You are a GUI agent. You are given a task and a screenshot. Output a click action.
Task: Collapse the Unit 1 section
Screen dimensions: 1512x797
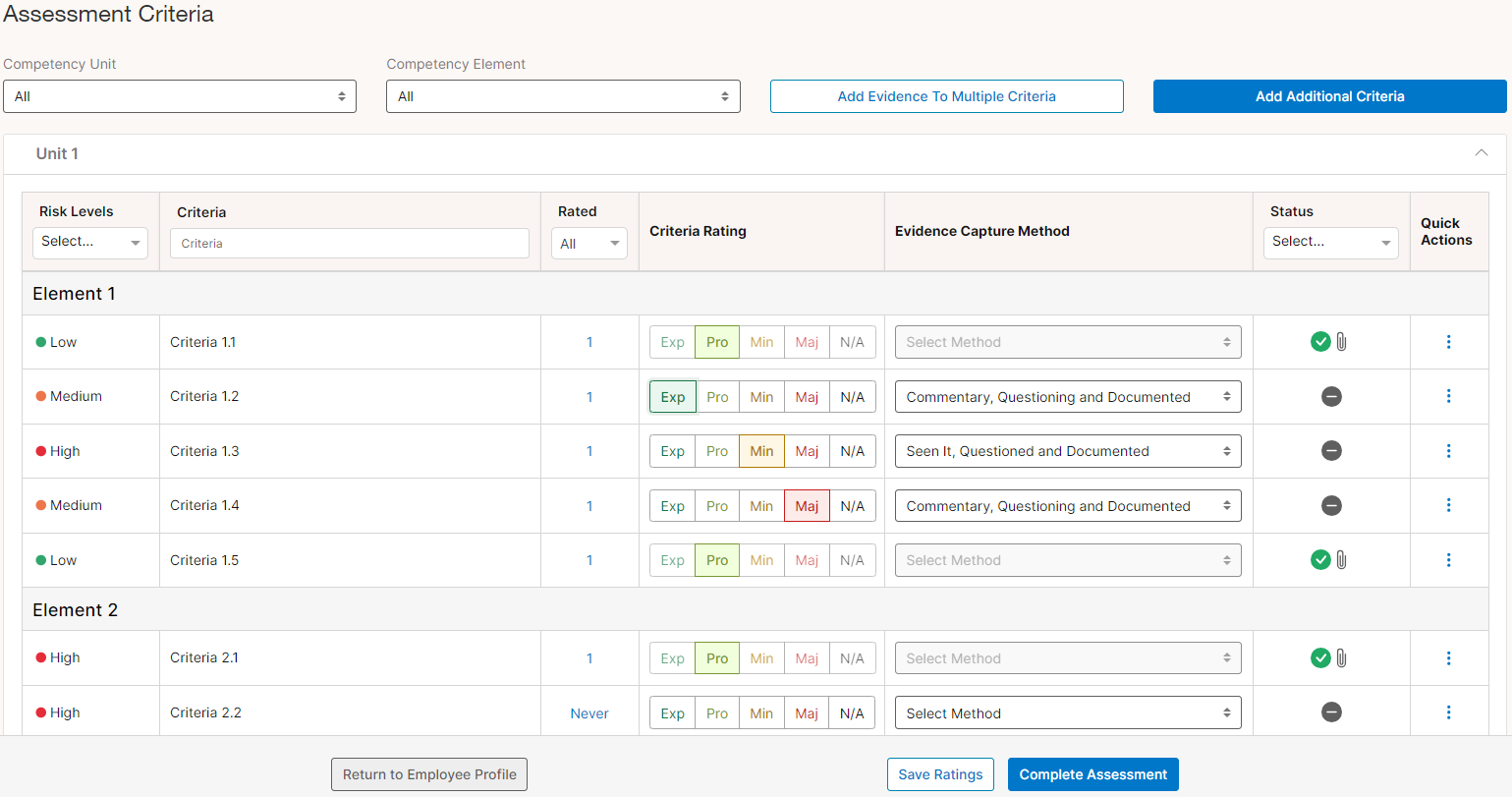click(x=1481, y=153)
